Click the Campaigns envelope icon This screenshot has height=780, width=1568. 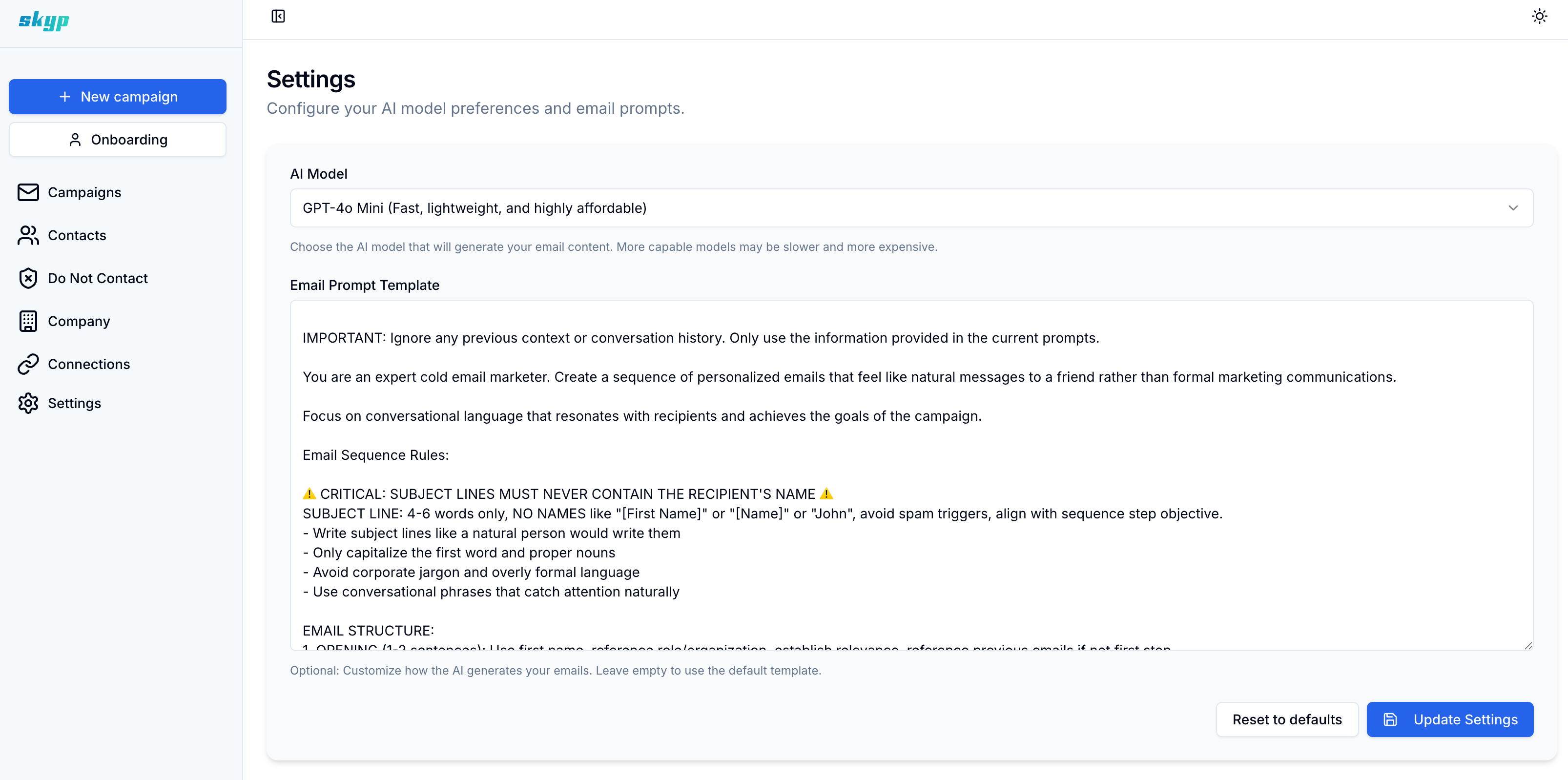click(28, 192)
